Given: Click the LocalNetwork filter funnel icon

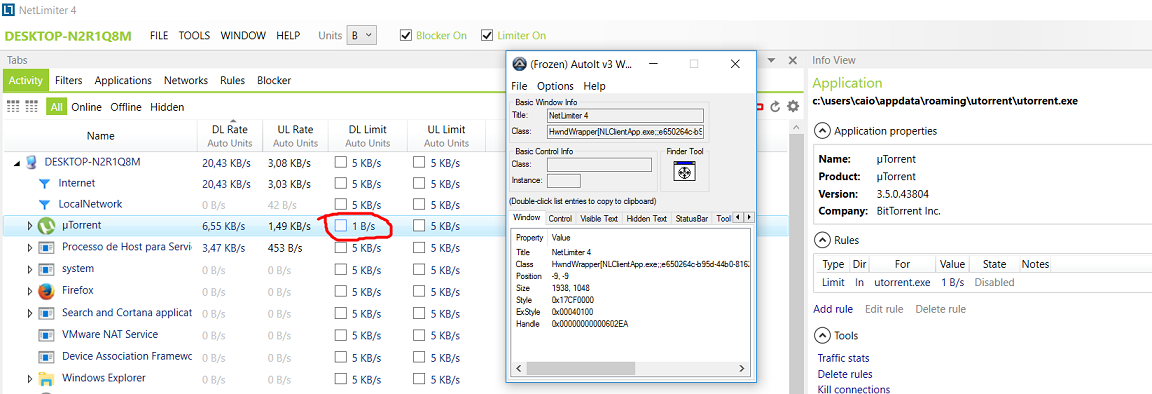Looking at the screenshot, I should click(44, 204).
